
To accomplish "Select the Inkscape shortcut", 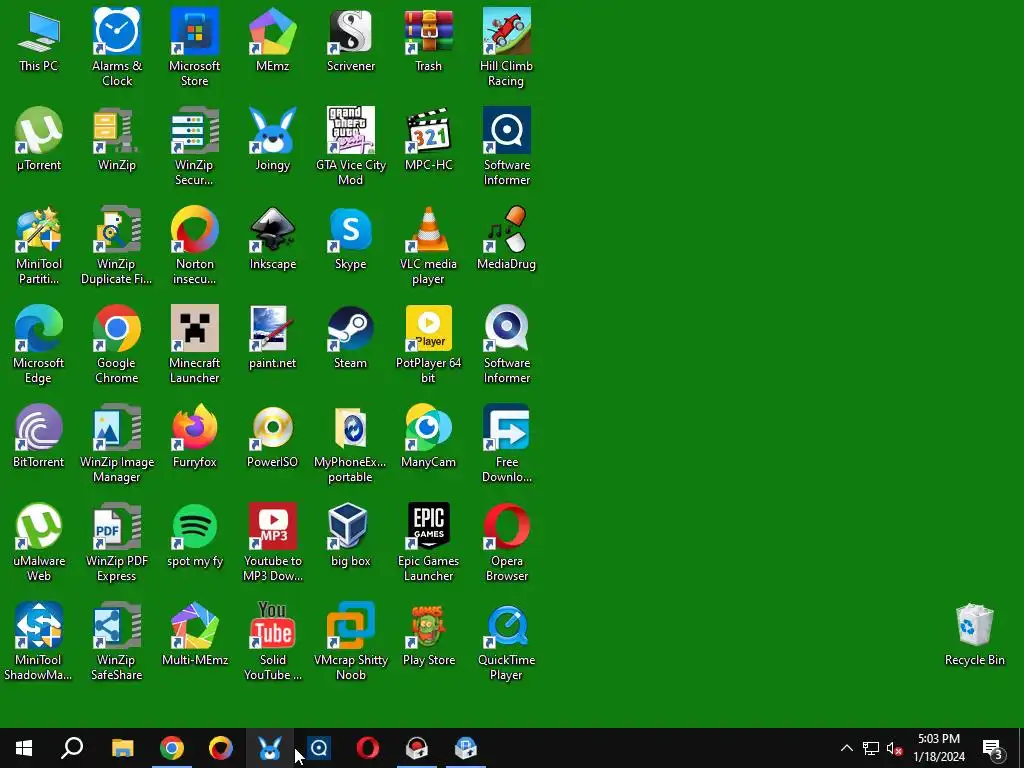I will [273, 238].
